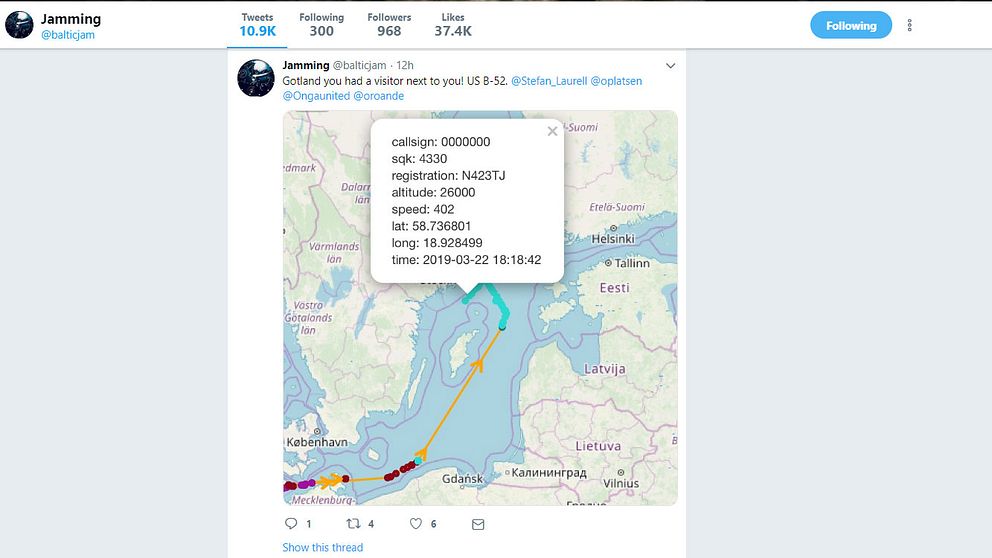Image resolution: width=992 pixels, height=558 pixels.
Task: Open the @oplatsen mention link
Action: click(618, 79)
